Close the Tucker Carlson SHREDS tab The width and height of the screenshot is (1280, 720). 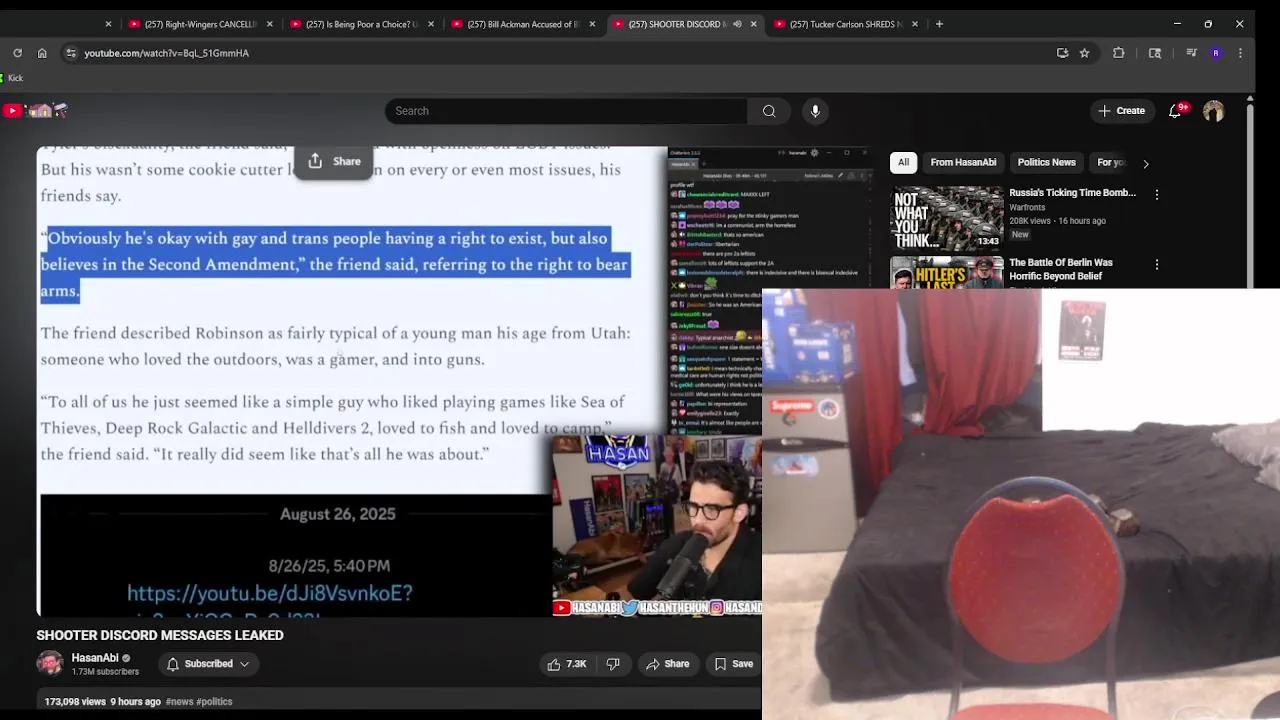point(914,24)
